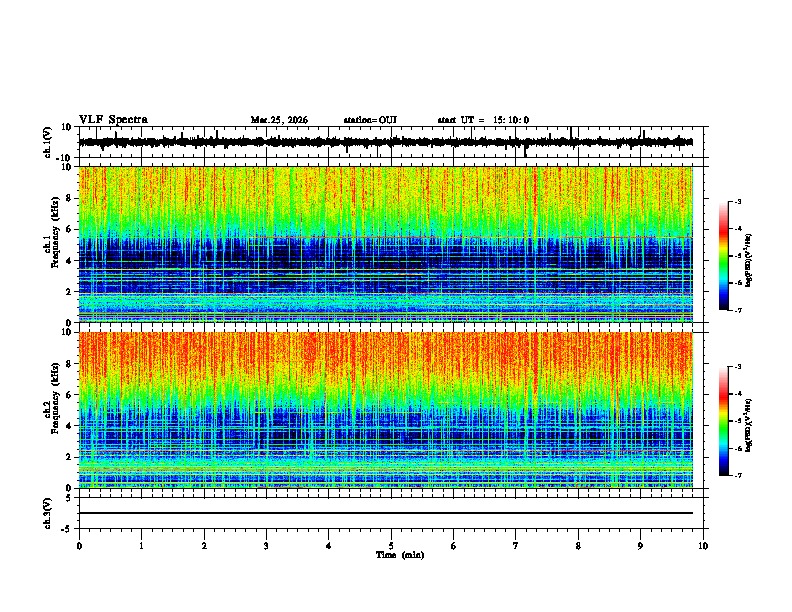Click the ch.2 PSD color scale bar
The height and width of the screenshot is (612, 792).
coord(724,421)
